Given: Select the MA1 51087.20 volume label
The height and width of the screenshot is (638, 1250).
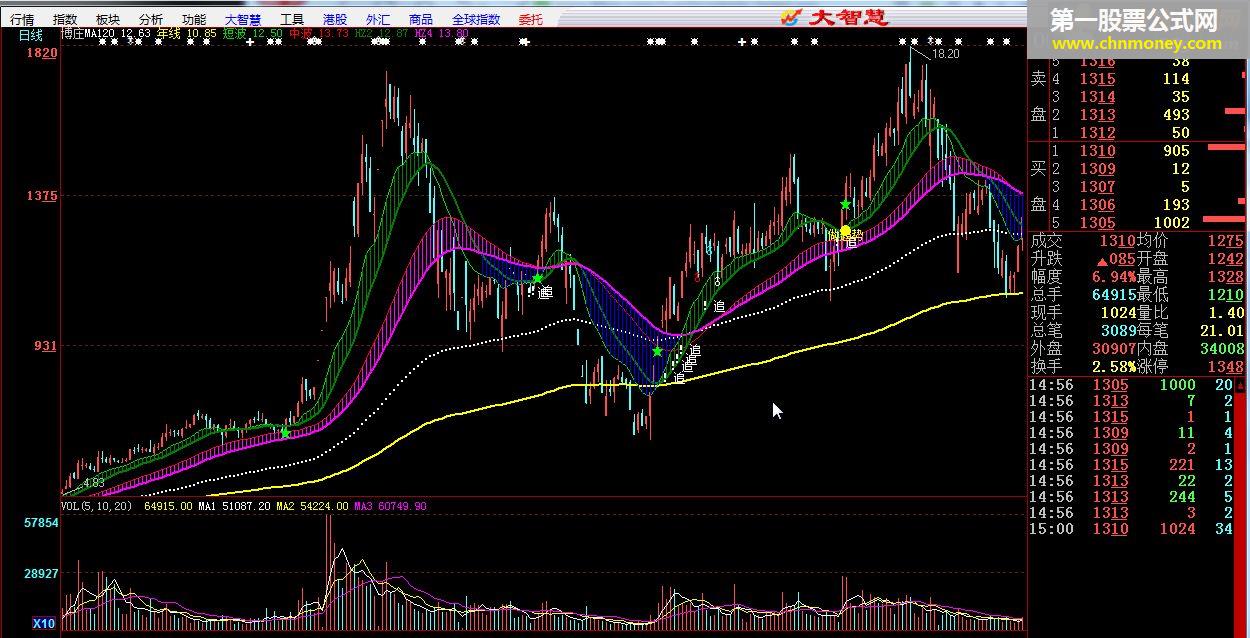Looking at the screenshot, I should [234, 507].
